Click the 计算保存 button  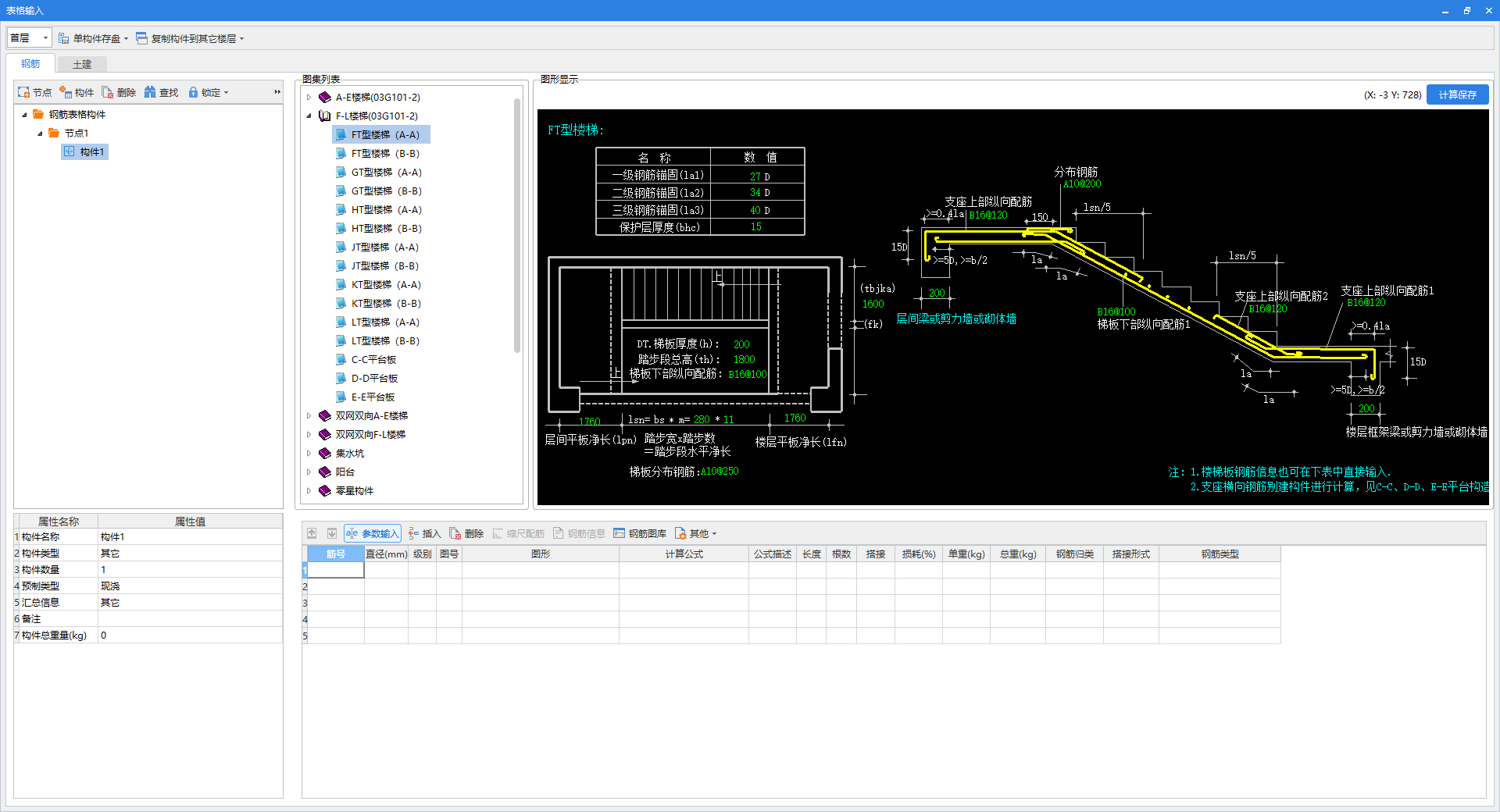coord(1457,94)
